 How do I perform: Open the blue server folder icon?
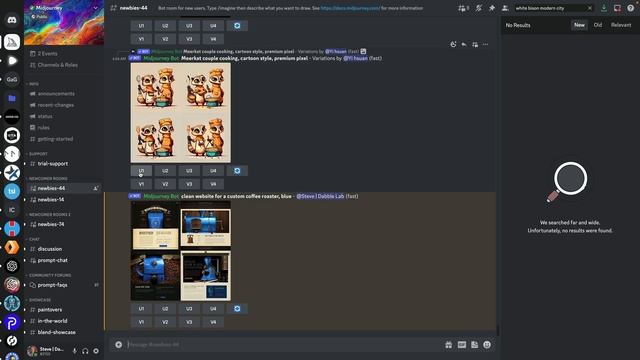point(12,98)
